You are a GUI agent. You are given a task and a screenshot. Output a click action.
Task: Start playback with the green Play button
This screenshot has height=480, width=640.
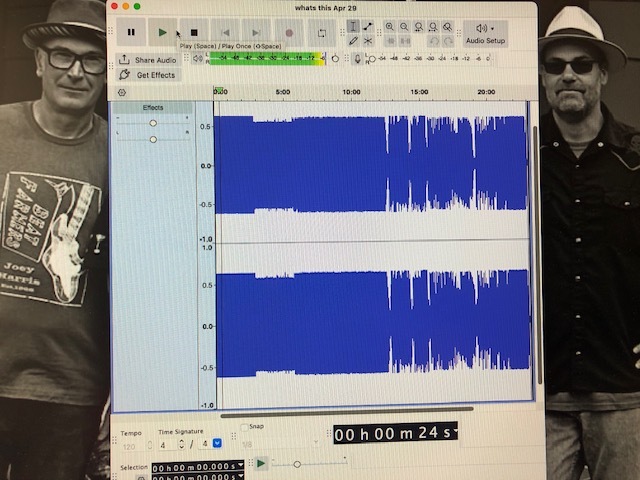[x=162, y=32]
